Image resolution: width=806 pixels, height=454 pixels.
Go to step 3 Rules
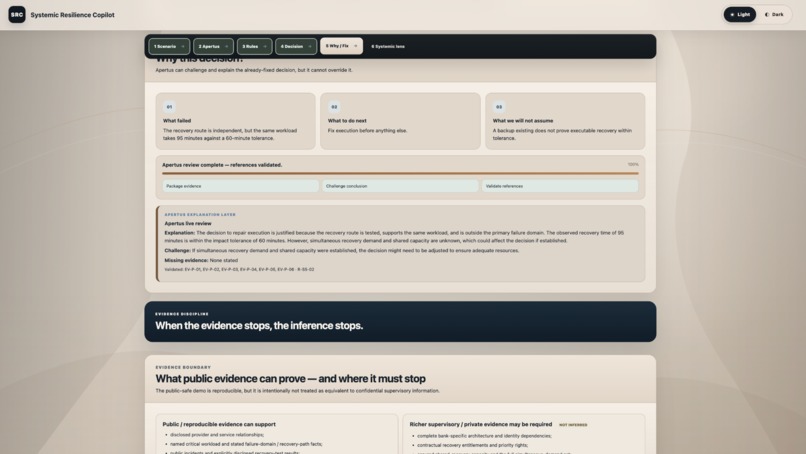tap(254, 46)
